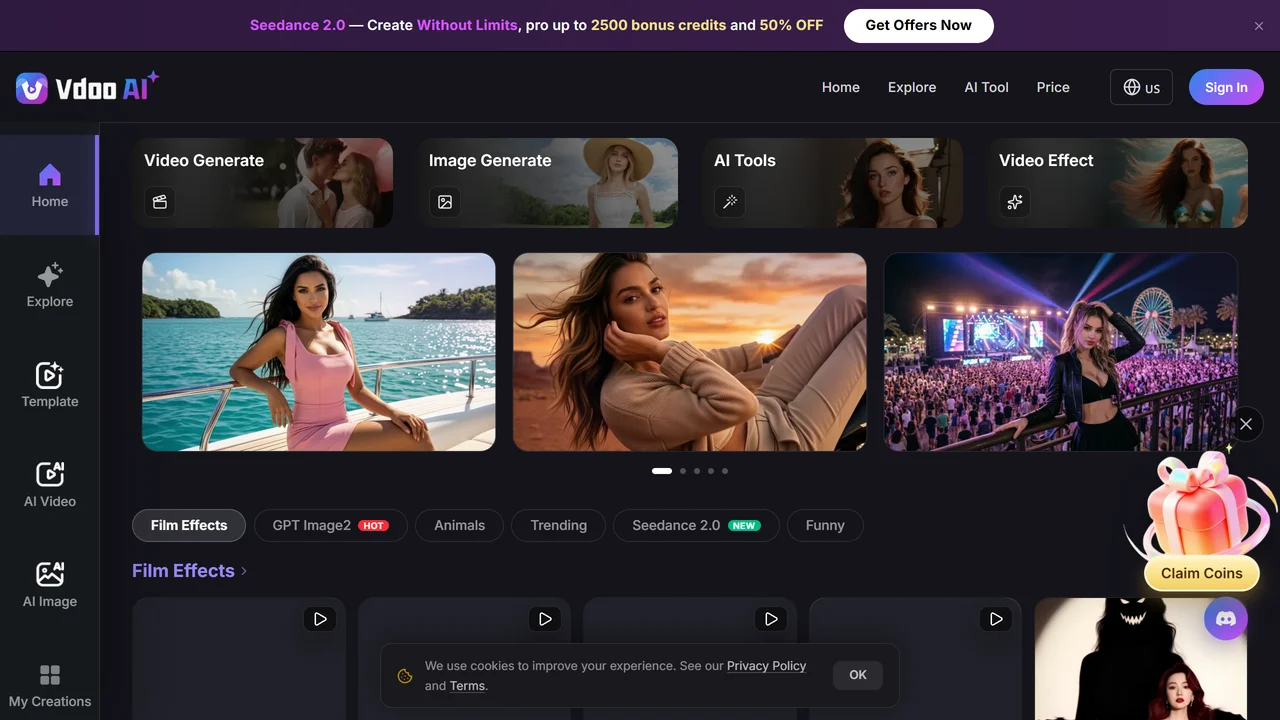The image size is (1280, 720).
Task: Select the second carousel dot
Action: click(x=683, y=470)
